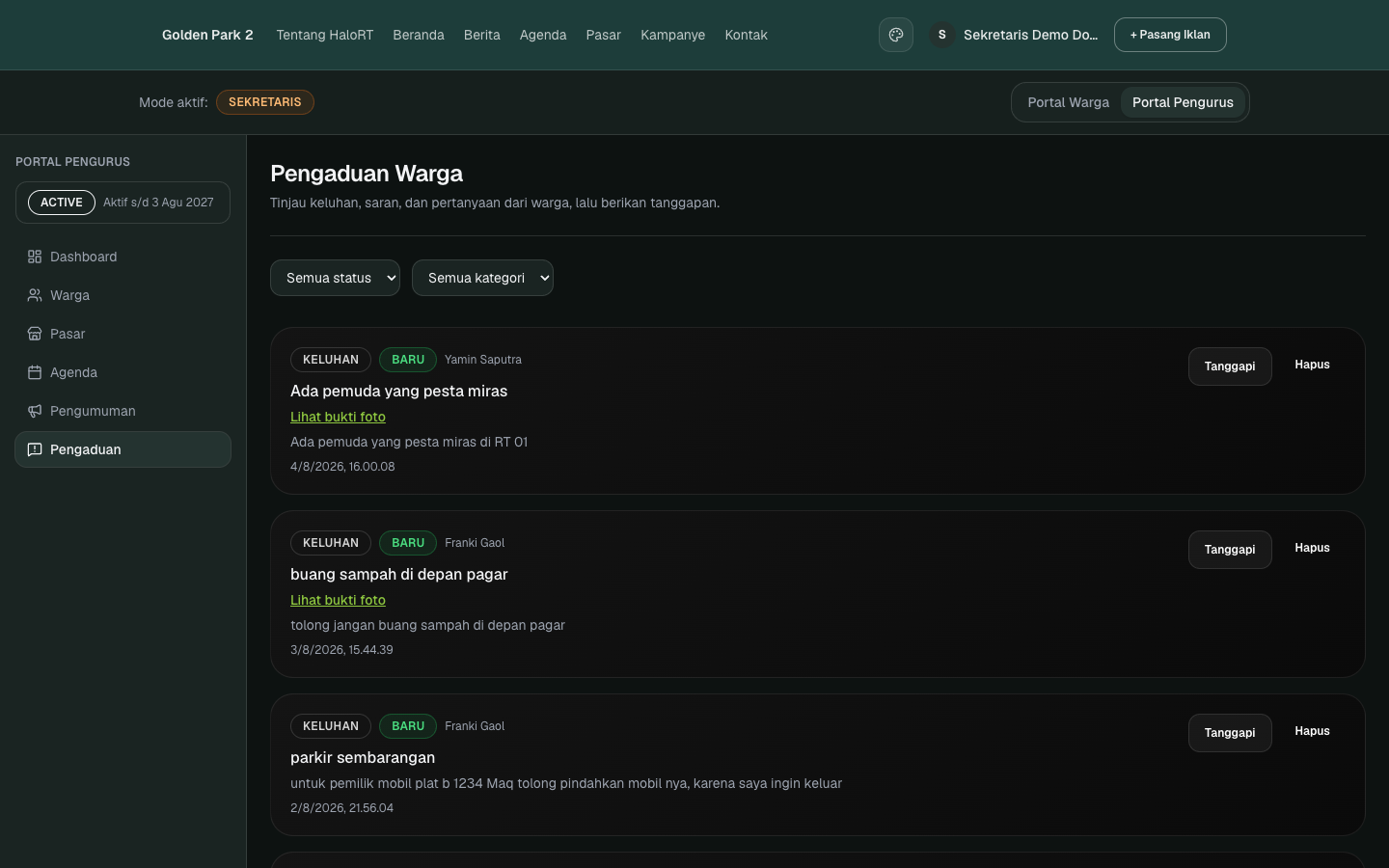Hapus the parkir sembarangan complaint

1312,731
